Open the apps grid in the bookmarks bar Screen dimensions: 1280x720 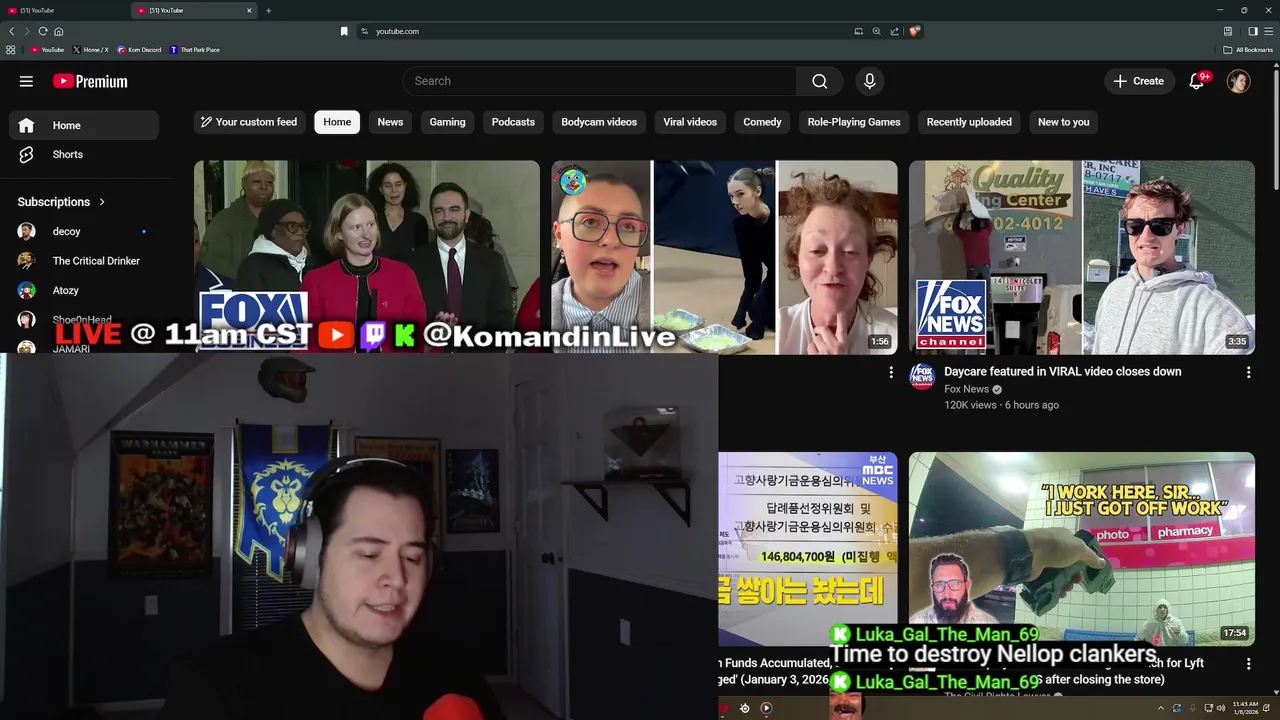pyautogui.click(x=11, y=50)
